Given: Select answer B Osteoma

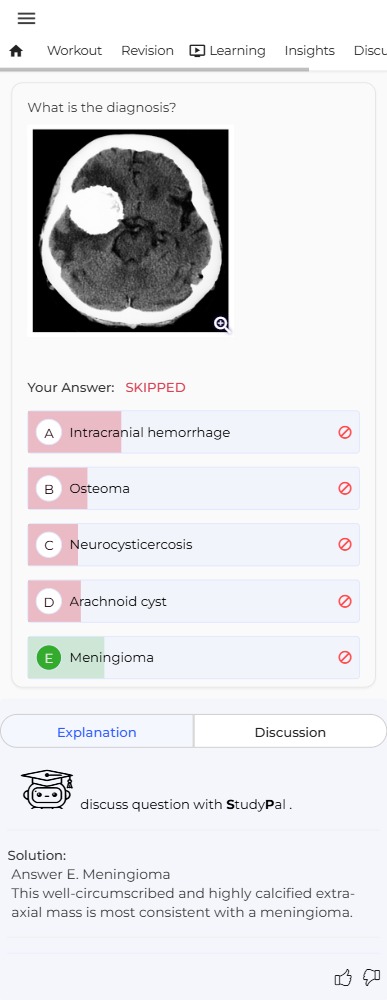Looking at the screenshot, I should coord(194,489).
